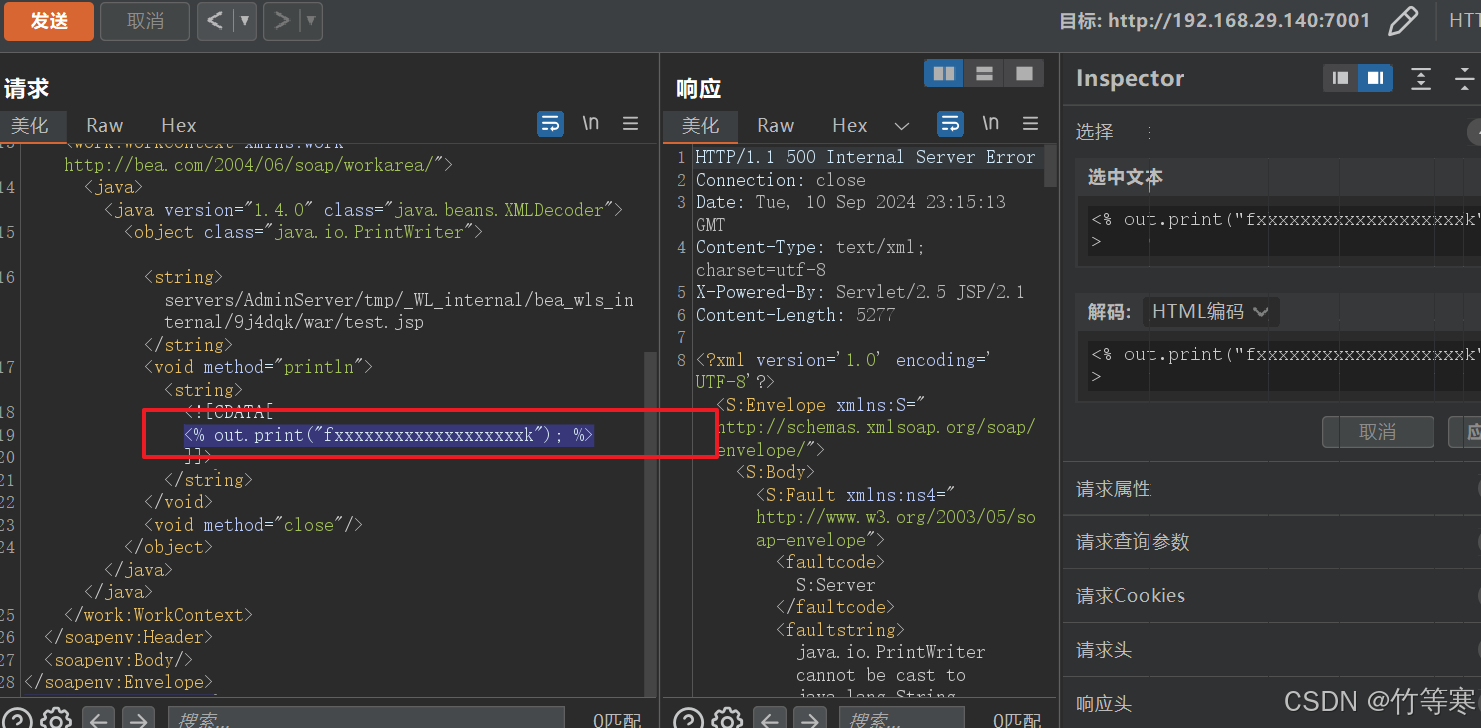The height and width of the screenshot is (728, 1481).
Task: Click the response viewer vertical scrollbar
Action: (1050, 166)
